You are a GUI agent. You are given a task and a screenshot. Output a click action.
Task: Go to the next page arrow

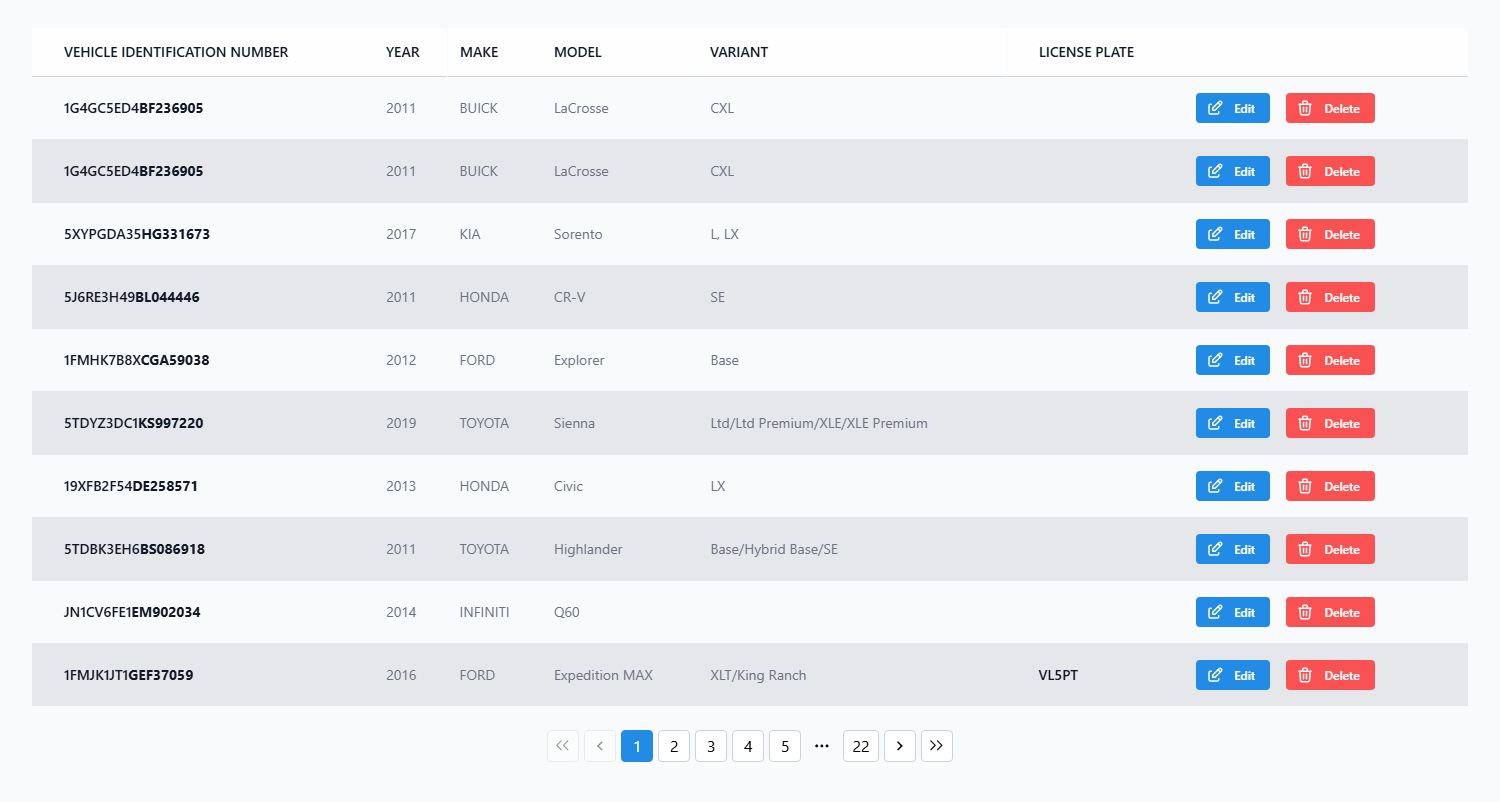pyautogui.click(x=900, y=746)
